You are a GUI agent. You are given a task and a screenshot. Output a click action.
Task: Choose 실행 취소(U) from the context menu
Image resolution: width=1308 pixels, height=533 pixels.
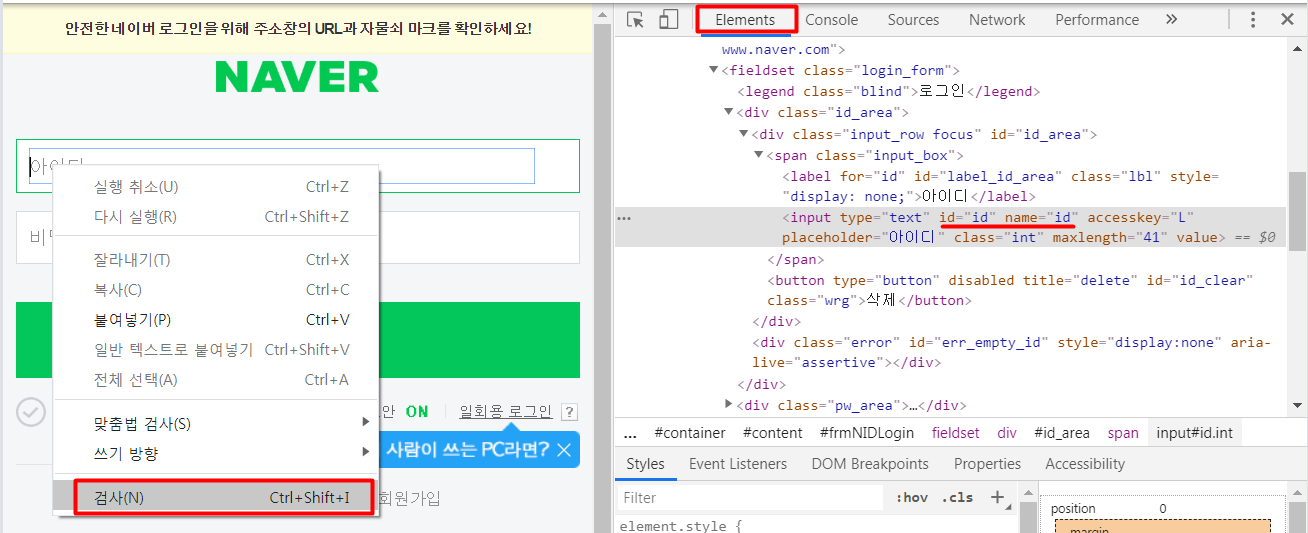(216, 187)
